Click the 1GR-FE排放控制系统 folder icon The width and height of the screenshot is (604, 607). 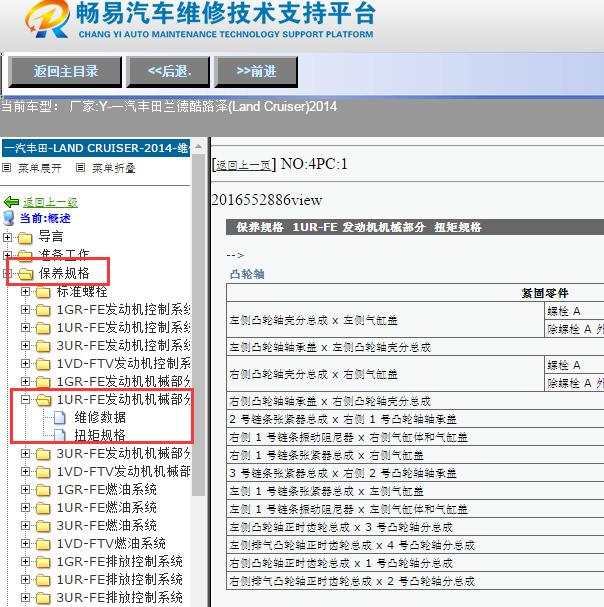pos(43,562)
